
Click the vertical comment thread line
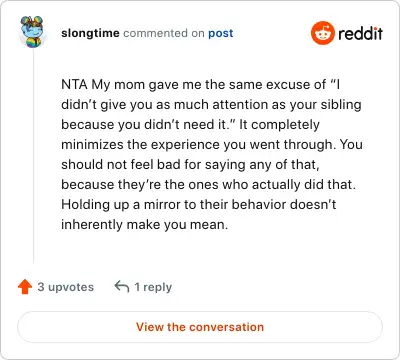[x=33, y=157]
